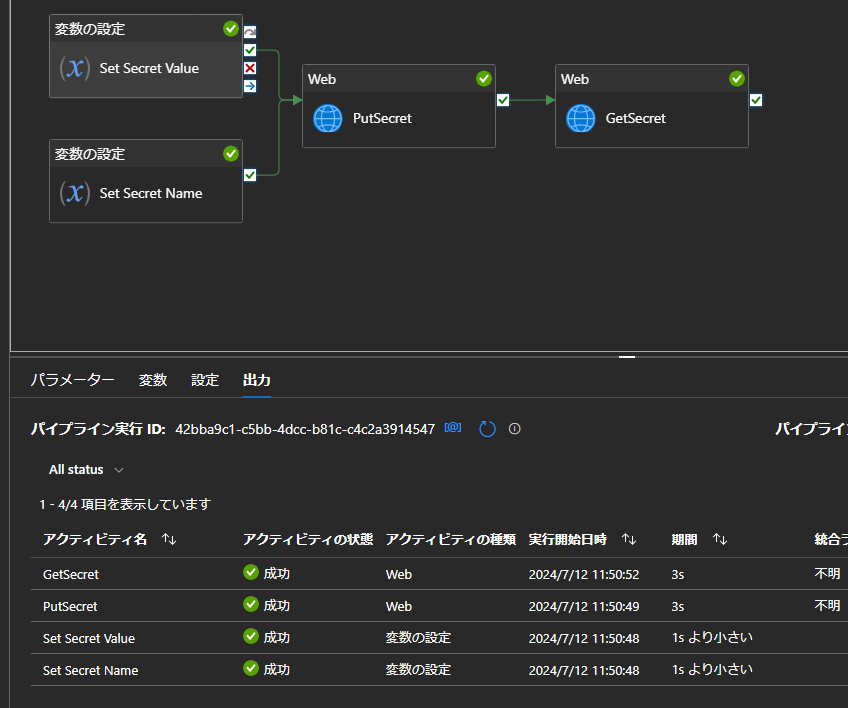Sort by run start time column arrows
The image size is (848, 708).
629,539
